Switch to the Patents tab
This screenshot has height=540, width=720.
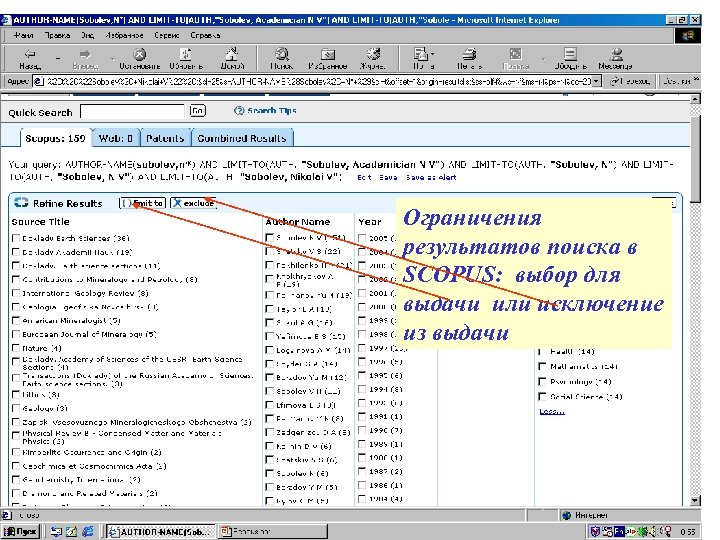[x=165, y=138]
